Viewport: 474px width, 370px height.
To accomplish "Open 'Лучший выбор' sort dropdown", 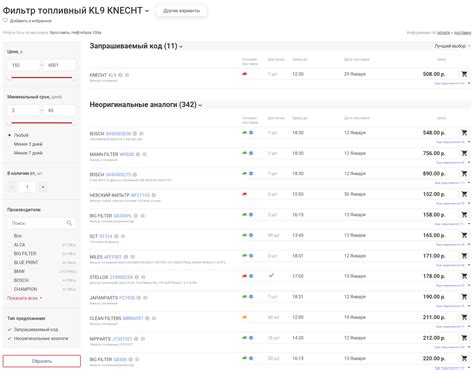I will tap(452, 46).
